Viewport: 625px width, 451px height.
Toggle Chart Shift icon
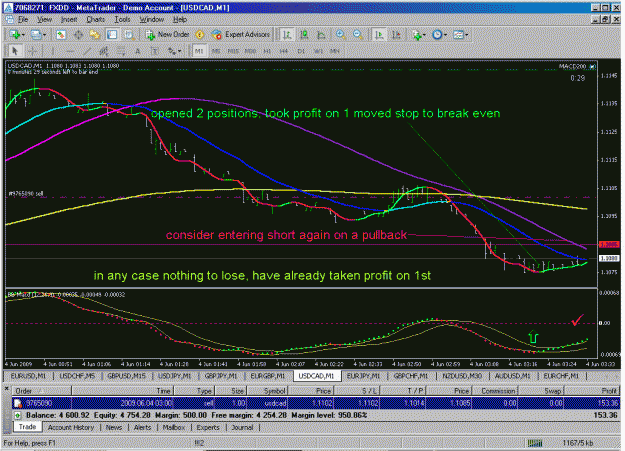396,35
